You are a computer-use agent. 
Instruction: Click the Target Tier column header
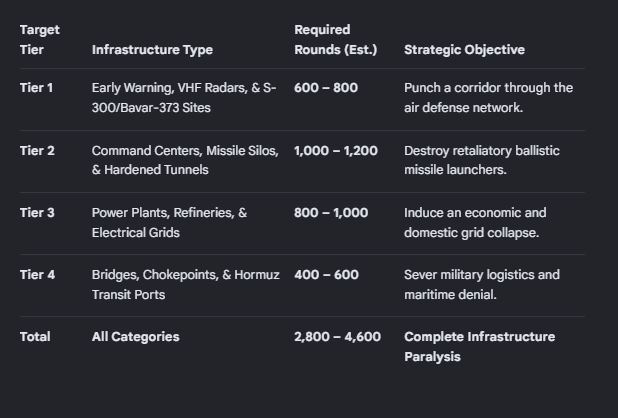pyautogui.click(x=40, y=40)
